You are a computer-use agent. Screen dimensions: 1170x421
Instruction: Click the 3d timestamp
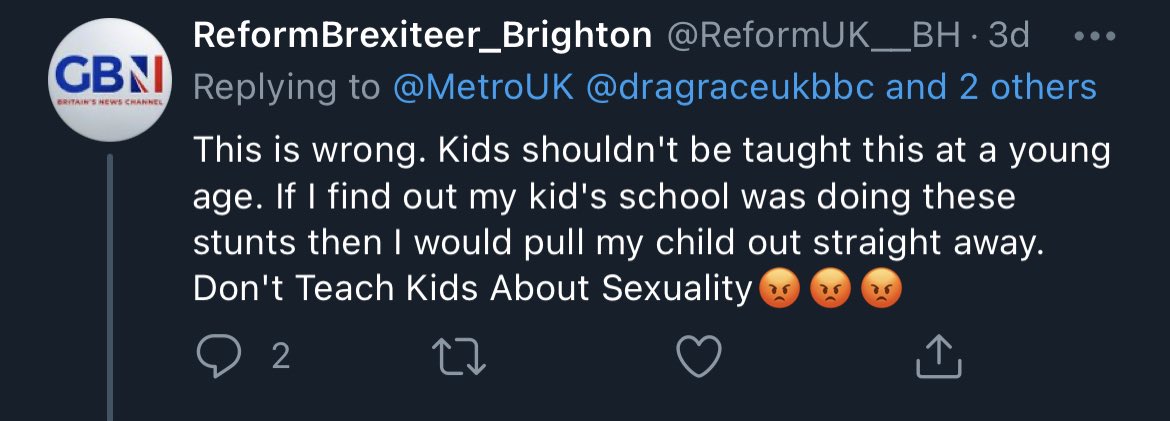pos(1008,35)
